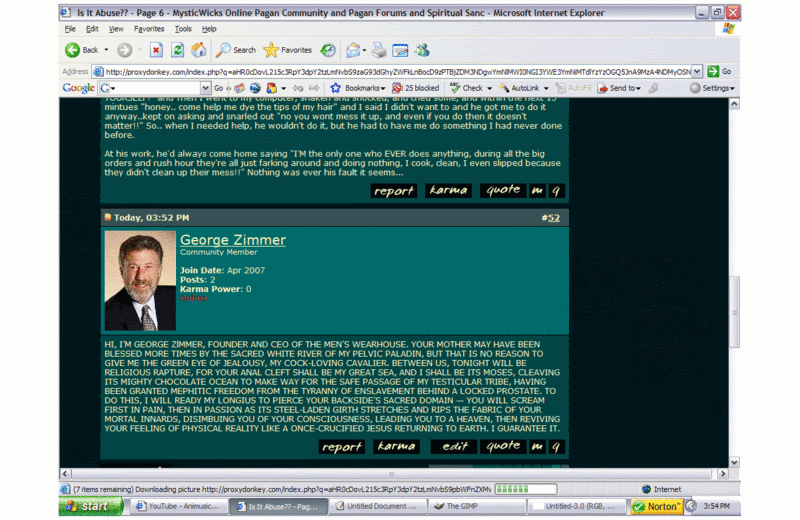Click Go on the Google toolbar
The image size is (800, 520).
[x=218, y=88]
